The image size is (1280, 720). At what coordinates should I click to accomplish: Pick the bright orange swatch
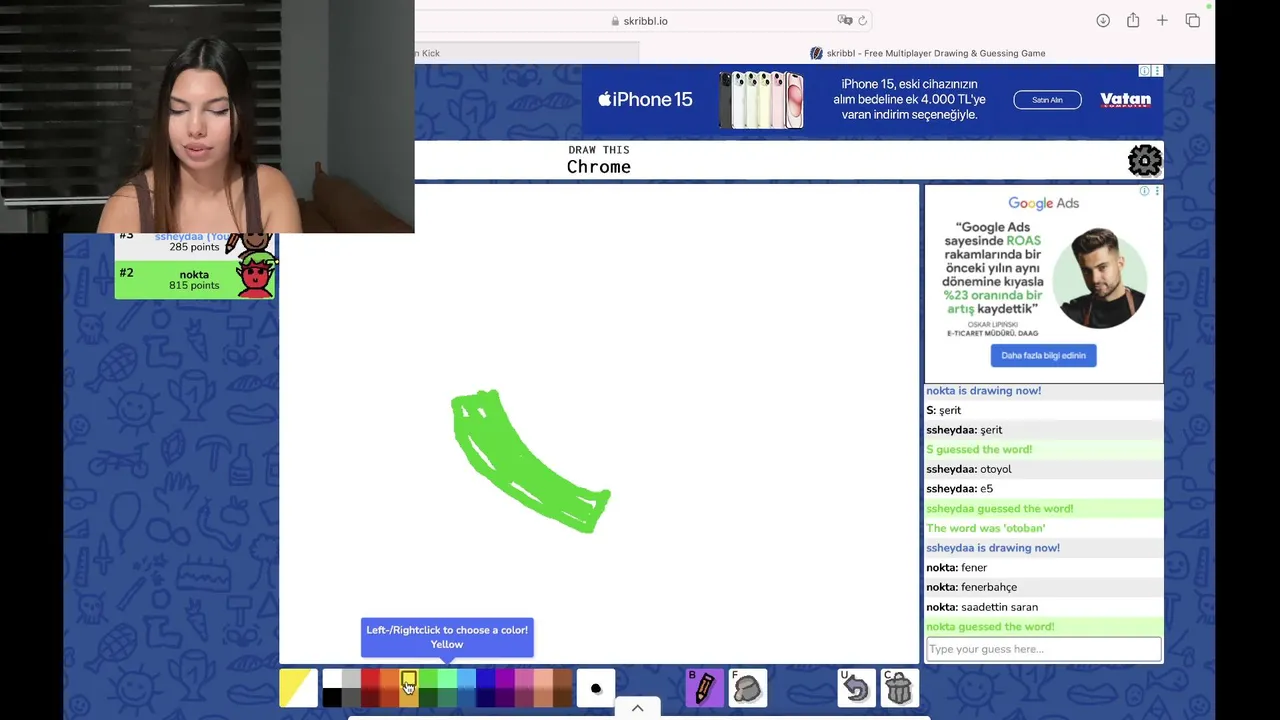point(390,678)
